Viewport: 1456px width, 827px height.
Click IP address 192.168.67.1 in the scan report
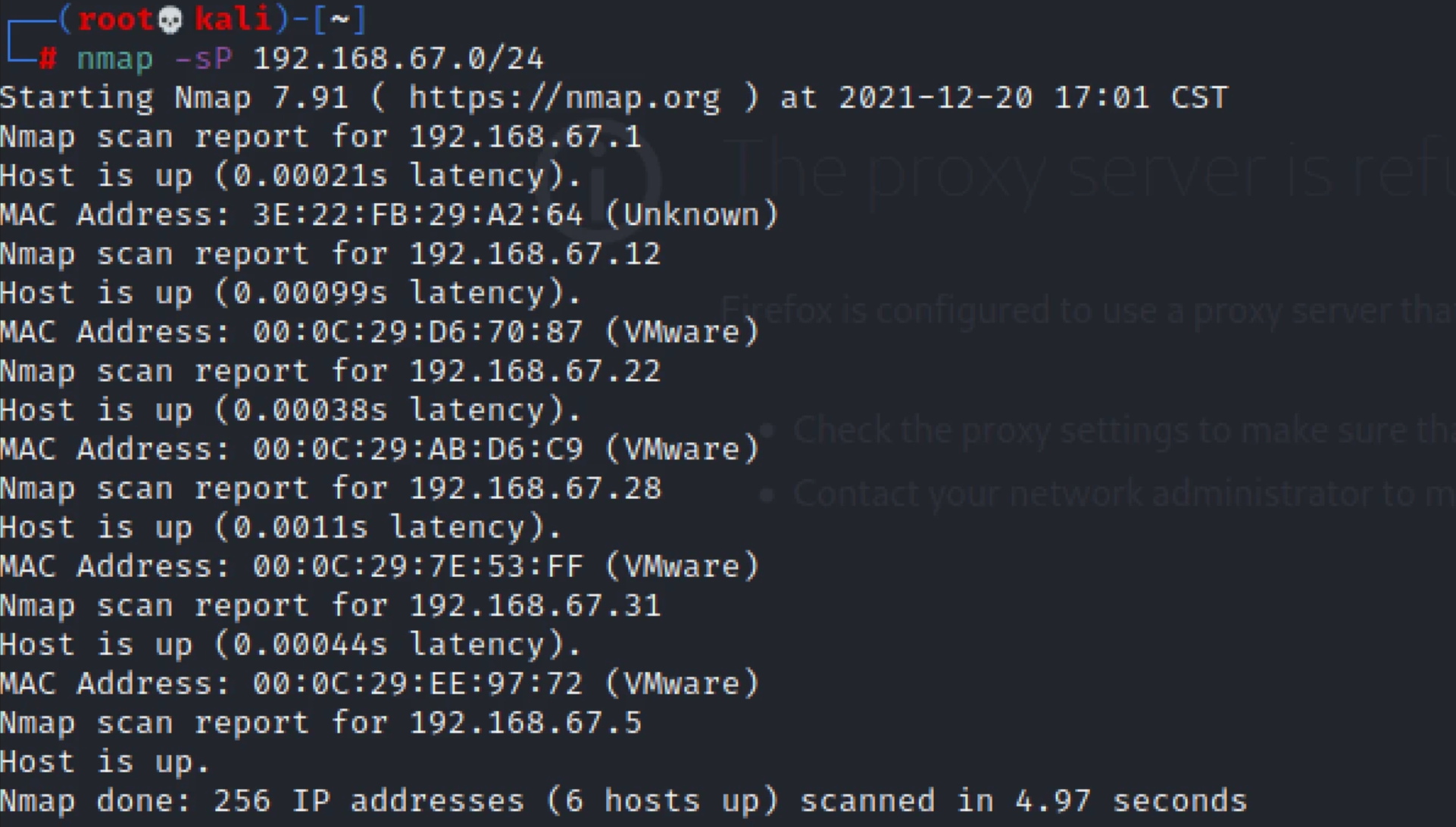(525, 137)
